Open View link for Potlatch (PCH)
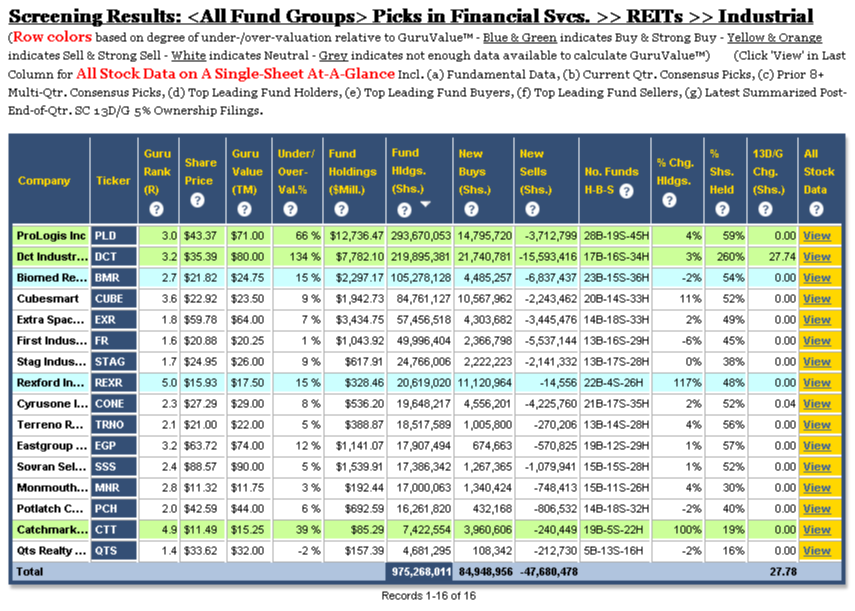 [817, 509]
